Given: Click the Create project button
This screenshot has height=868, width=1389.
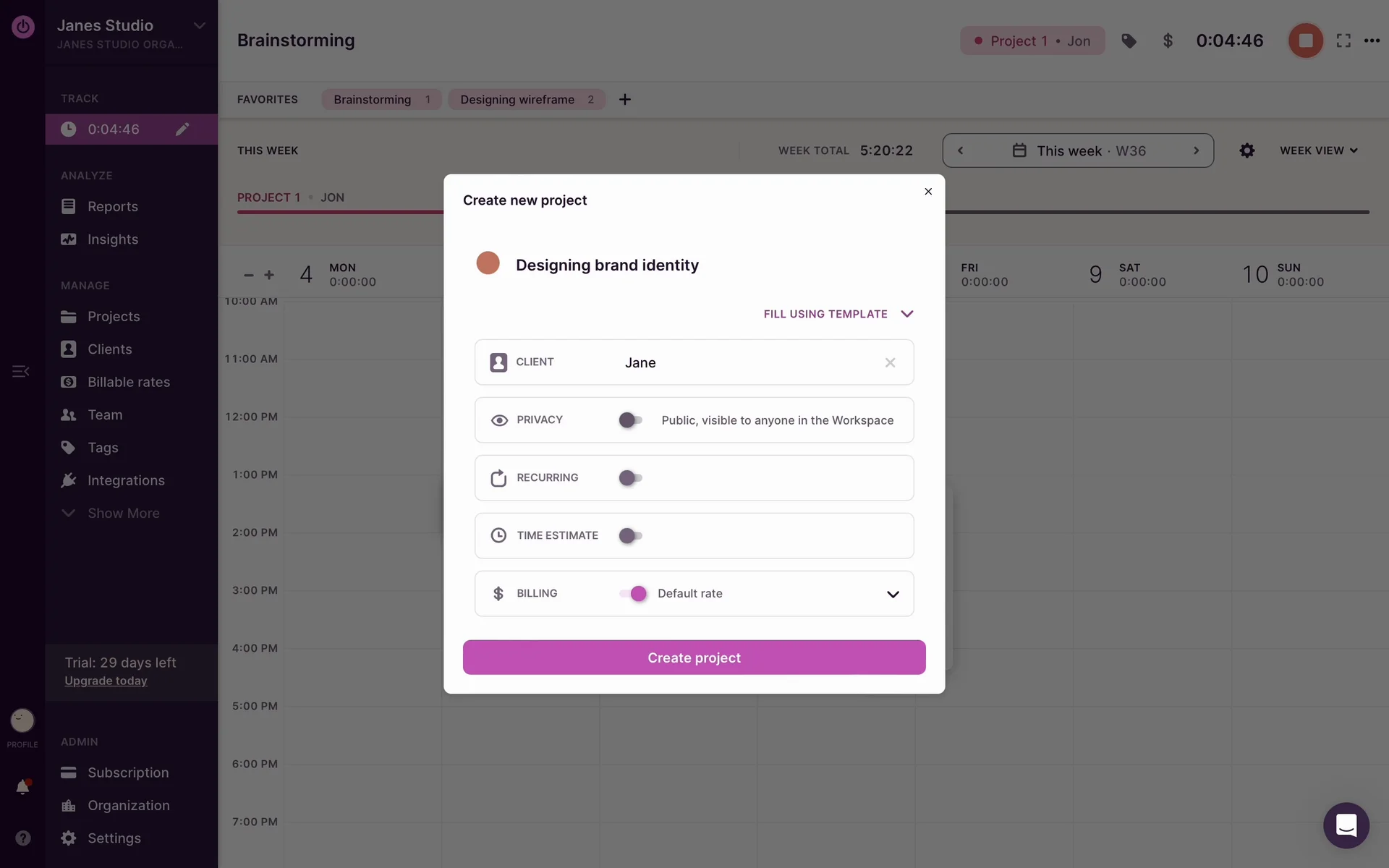Looking at the screenshot, I should click(694, 658).
